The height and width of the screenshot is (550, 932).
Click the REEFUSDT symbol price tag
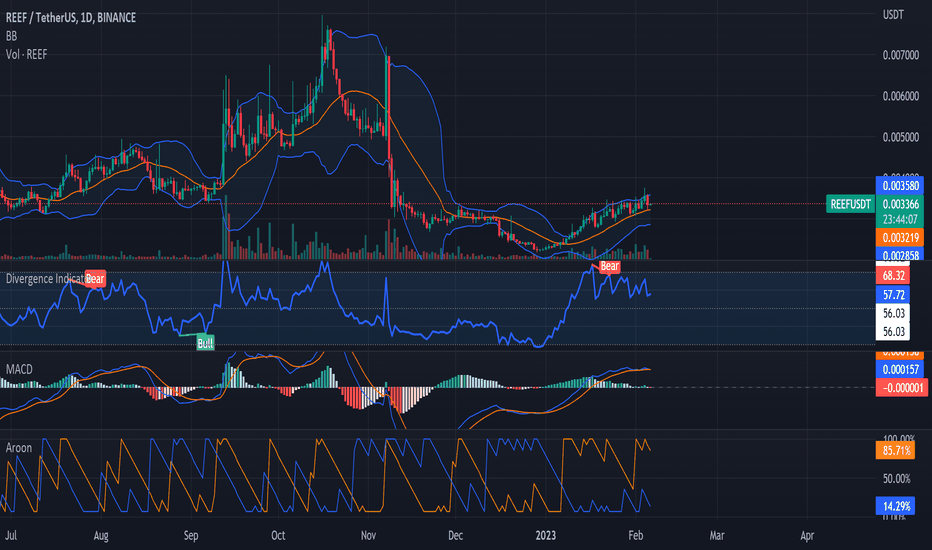click(851, 204)
